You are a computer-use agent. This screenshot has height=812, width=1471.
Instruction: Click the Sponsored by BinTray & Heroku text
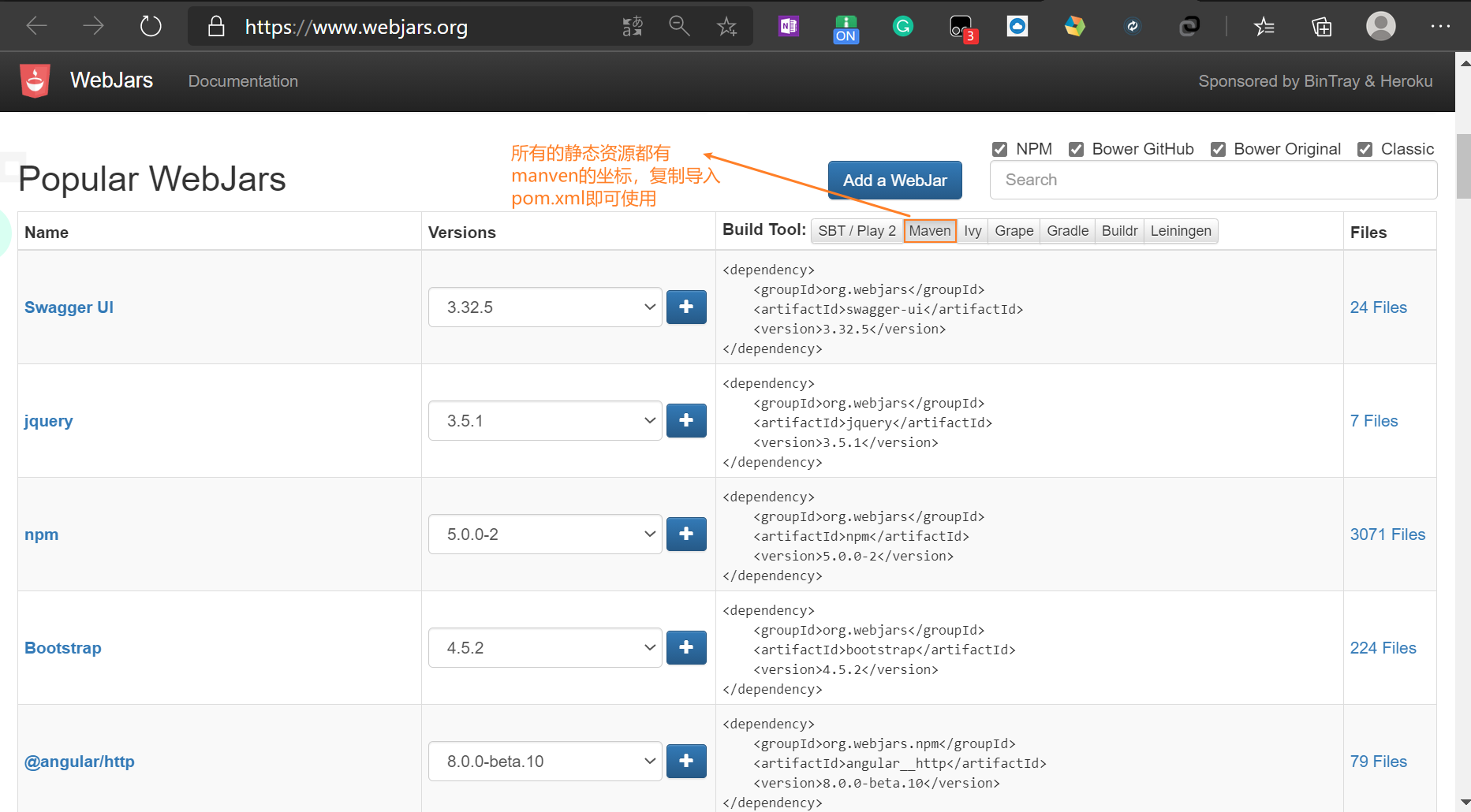pyautogui.click(x=1316, y=81)
